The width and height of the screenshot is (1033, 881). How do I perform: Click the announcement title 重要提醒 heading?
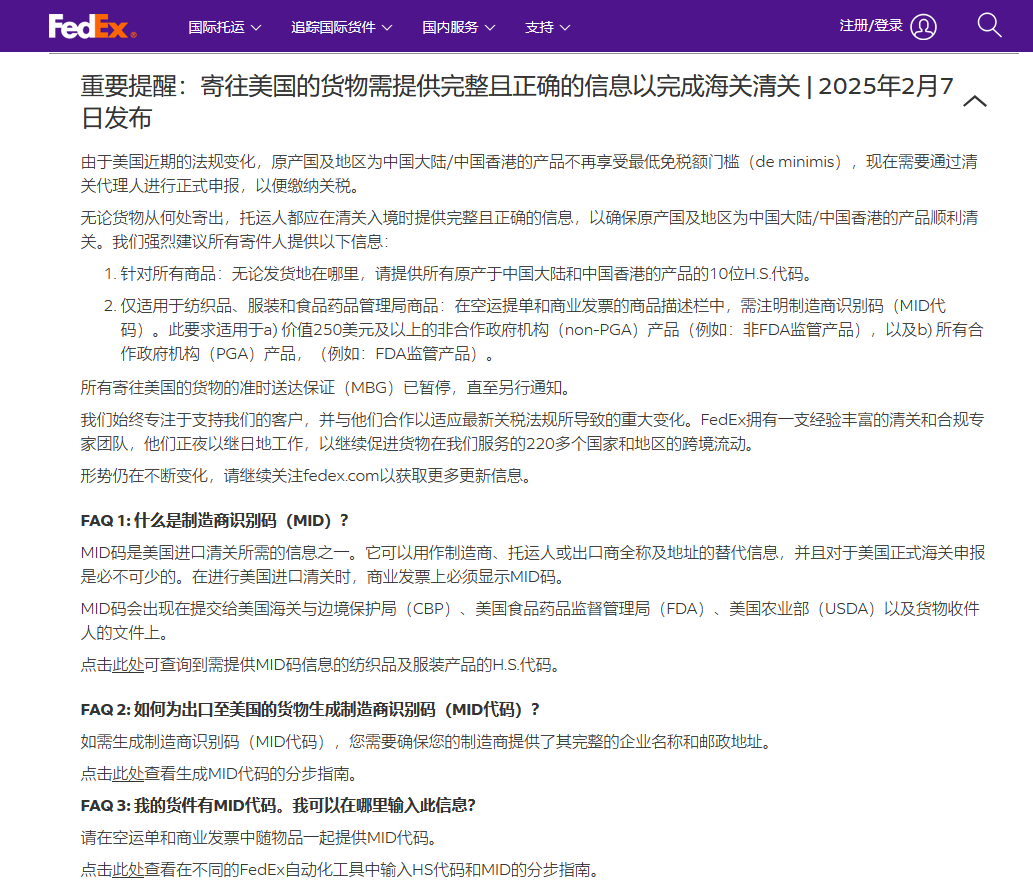516,102
